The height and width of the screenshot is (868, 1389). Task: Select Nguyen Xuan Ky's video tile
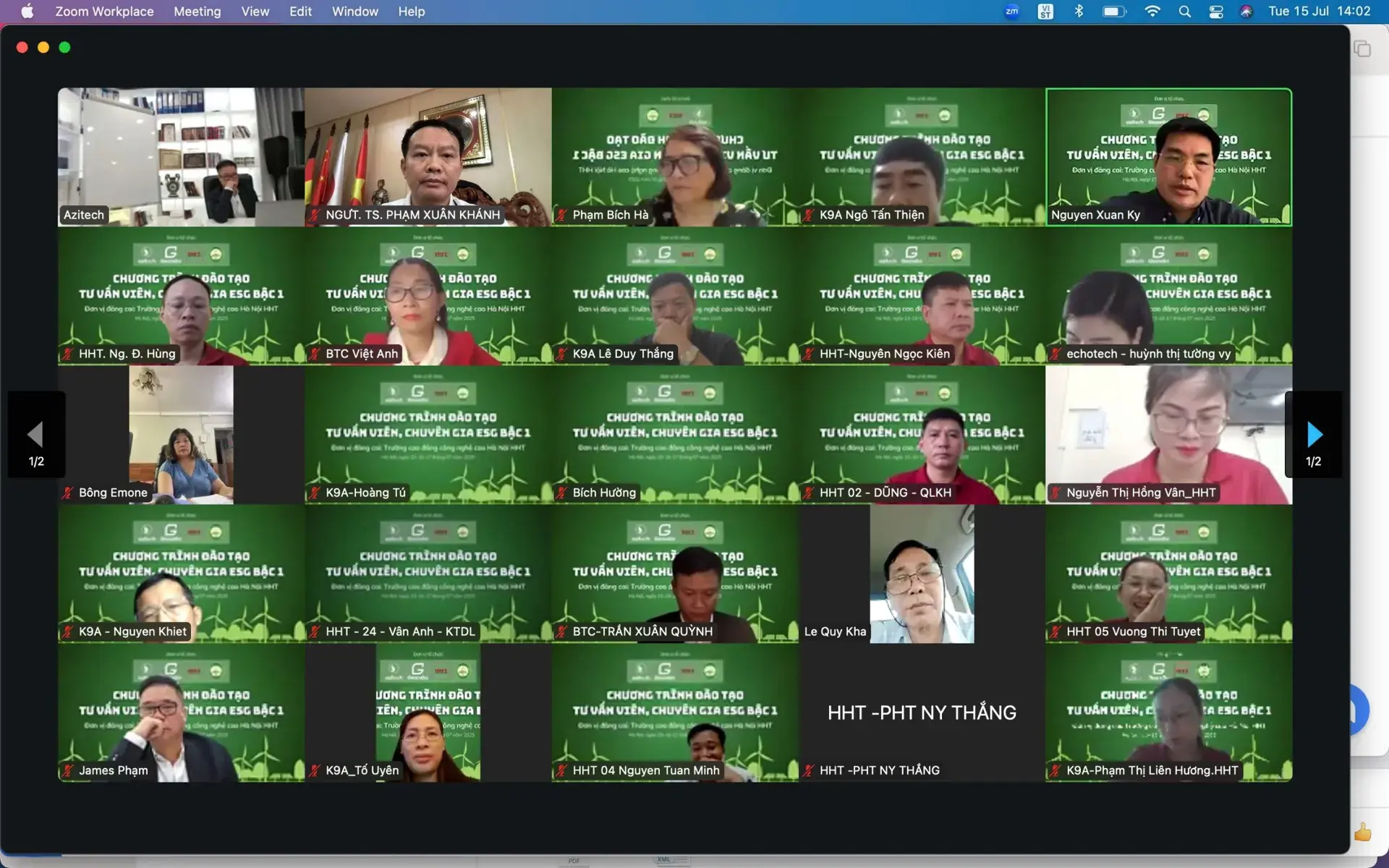[x=1168, y=157]
